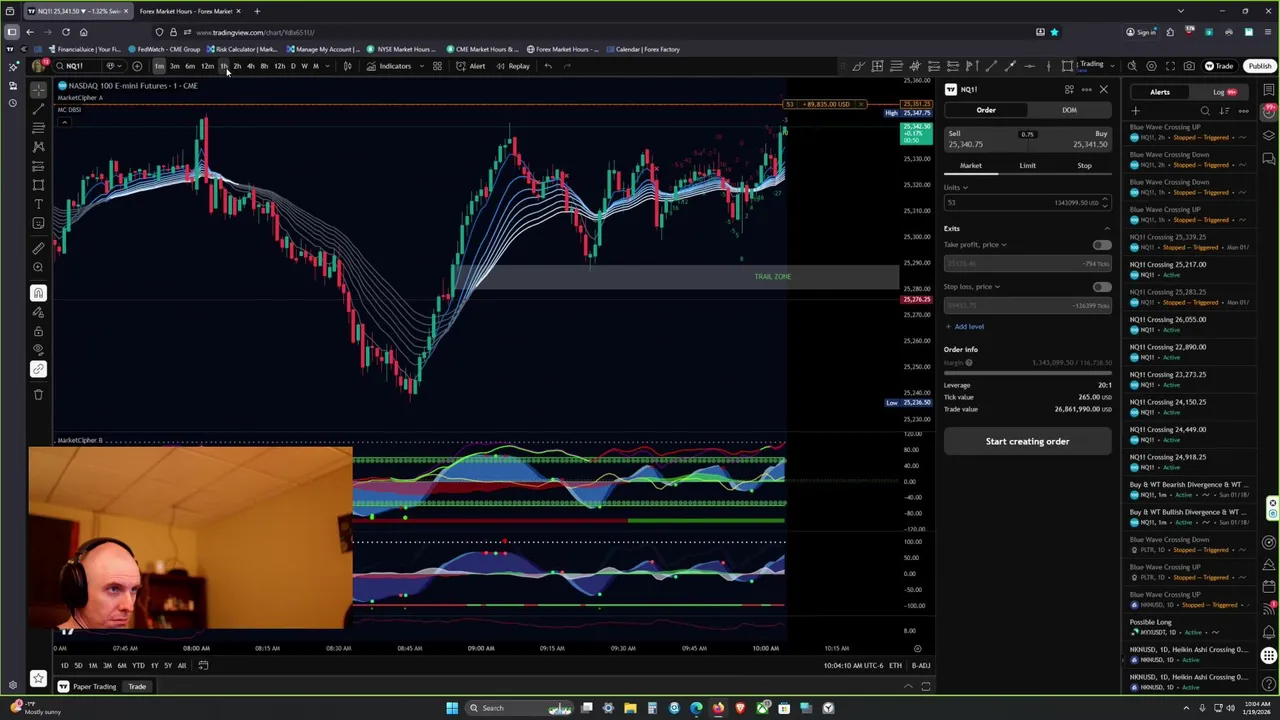This screenshot has height=720, width=1280.
Task: Toggle the magnet mode tool
Action: coord(38,293)
